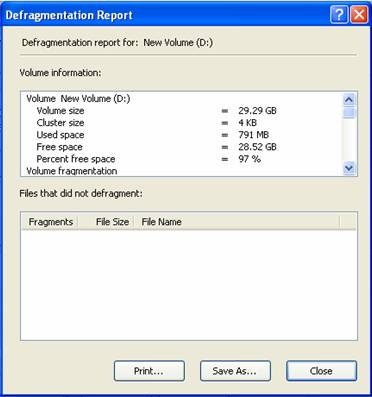Click the help question mark icon

coord(339,15)
